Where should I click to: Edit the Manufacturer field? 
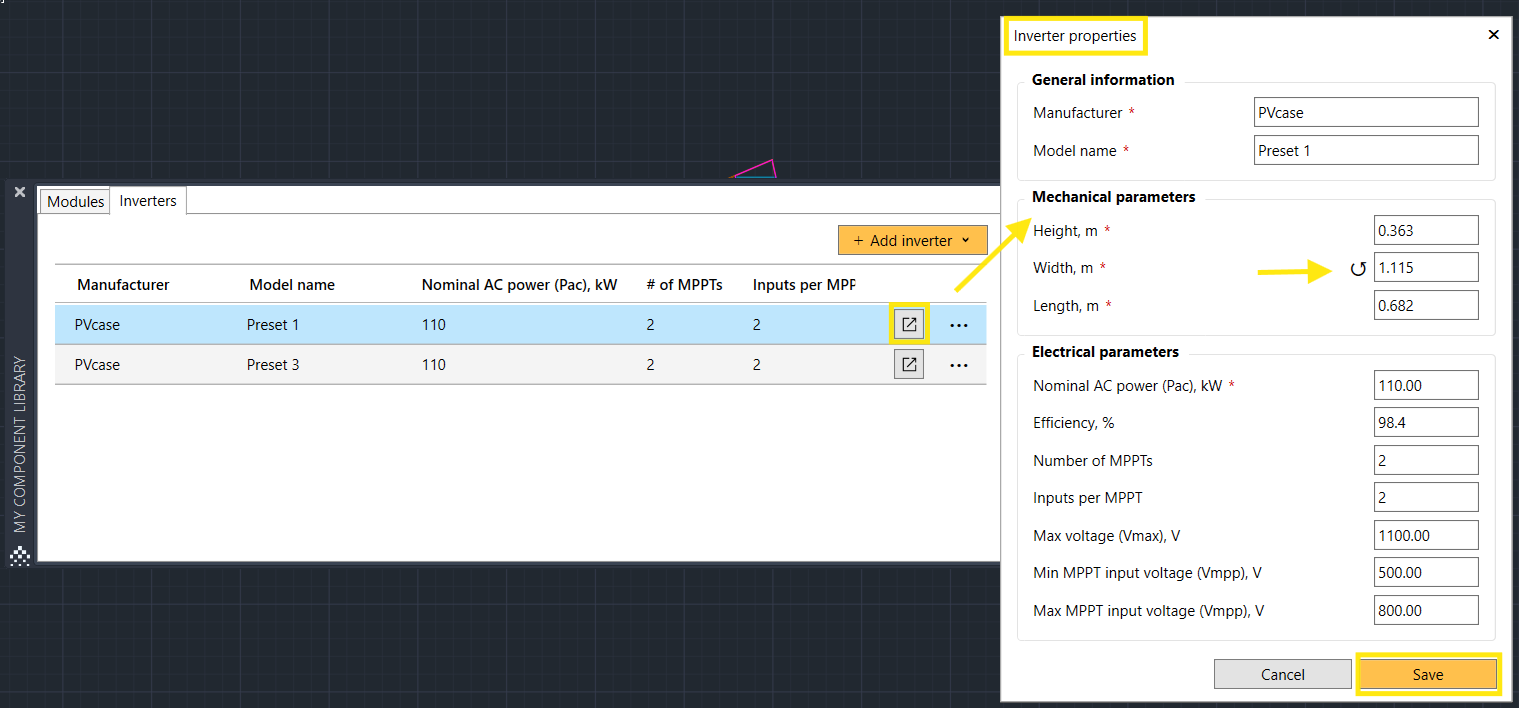pos(1366,113)
